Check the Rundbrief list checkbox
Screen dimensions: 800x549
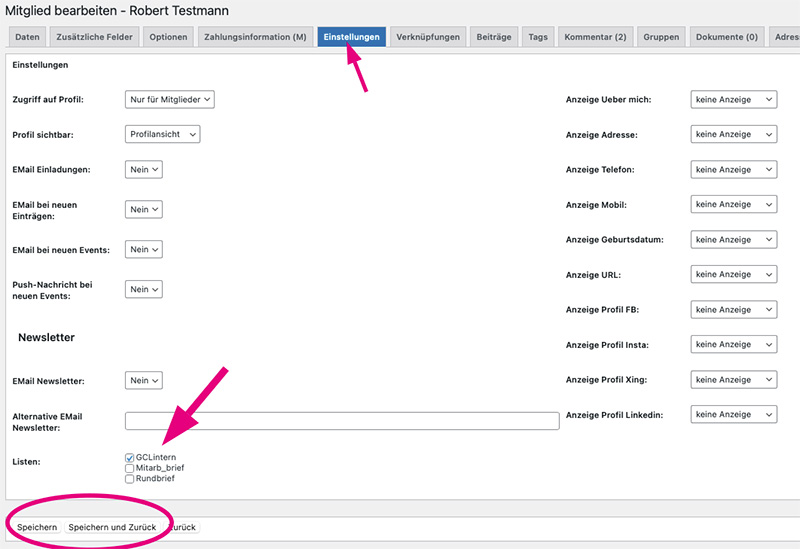coord(130,479)
